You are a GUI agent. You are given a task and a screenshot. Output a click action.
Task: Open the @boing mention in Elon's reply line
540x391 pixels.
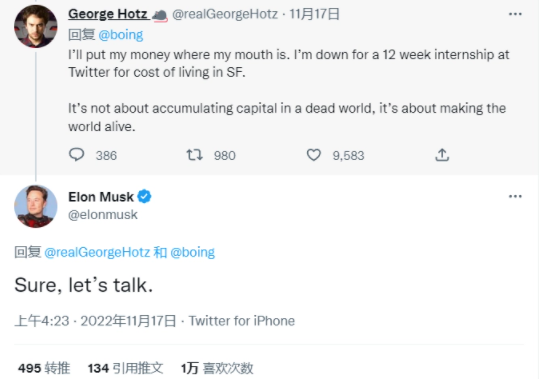[193, 252]
